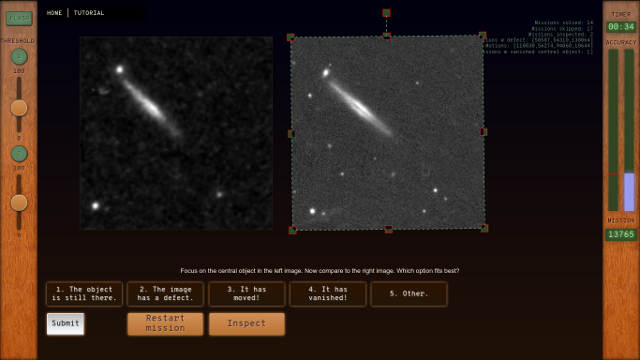
Task: Select threshold channel 1 round button
Action: pos(19,57)
